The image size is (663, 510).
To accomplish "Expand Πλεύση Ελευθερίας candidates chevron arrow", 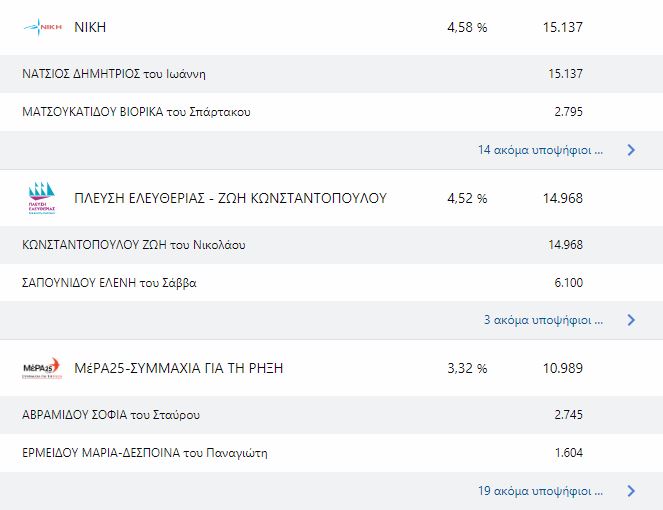I will click(x=631, y=320).
